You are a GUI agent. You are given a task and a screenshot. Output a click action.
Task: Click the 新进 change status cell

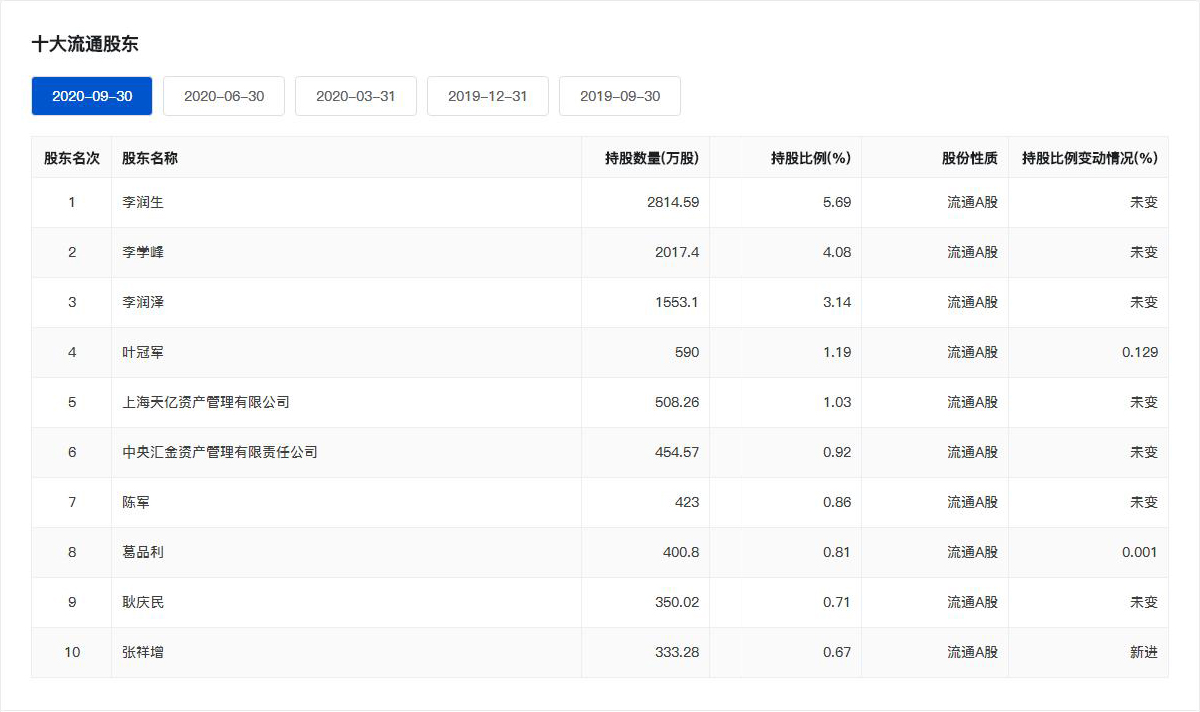1143,652
